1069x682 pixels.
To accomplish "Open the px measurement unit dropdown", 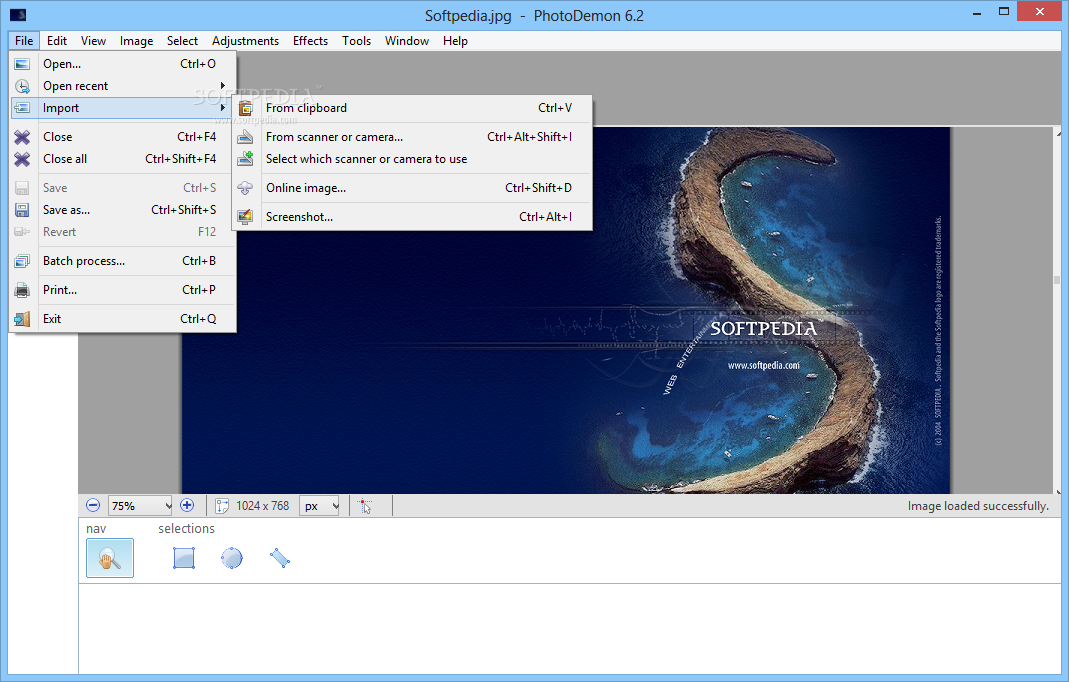I will coord(319,506).
